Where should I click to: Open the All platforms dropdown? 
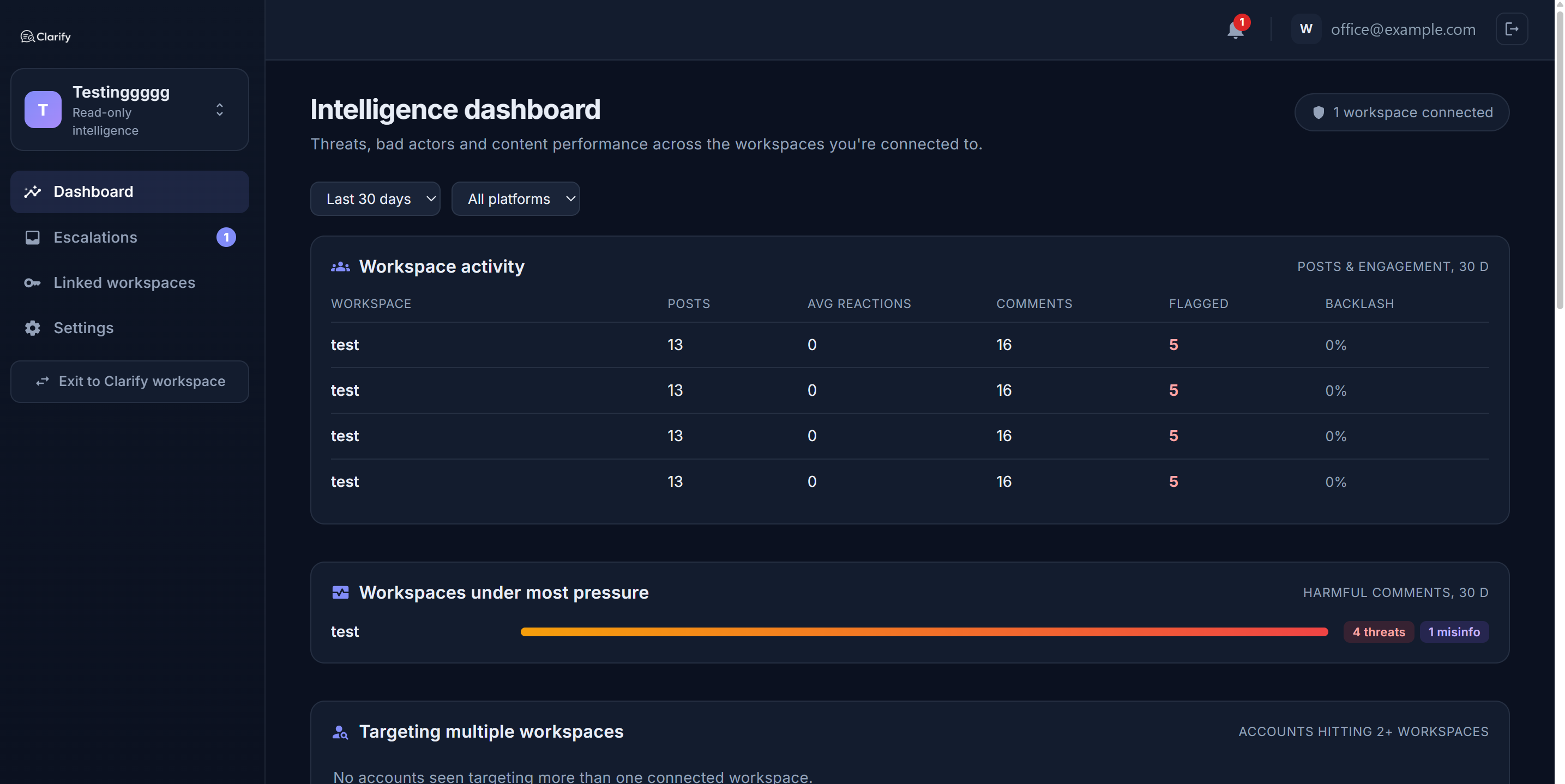pos(515,198)
